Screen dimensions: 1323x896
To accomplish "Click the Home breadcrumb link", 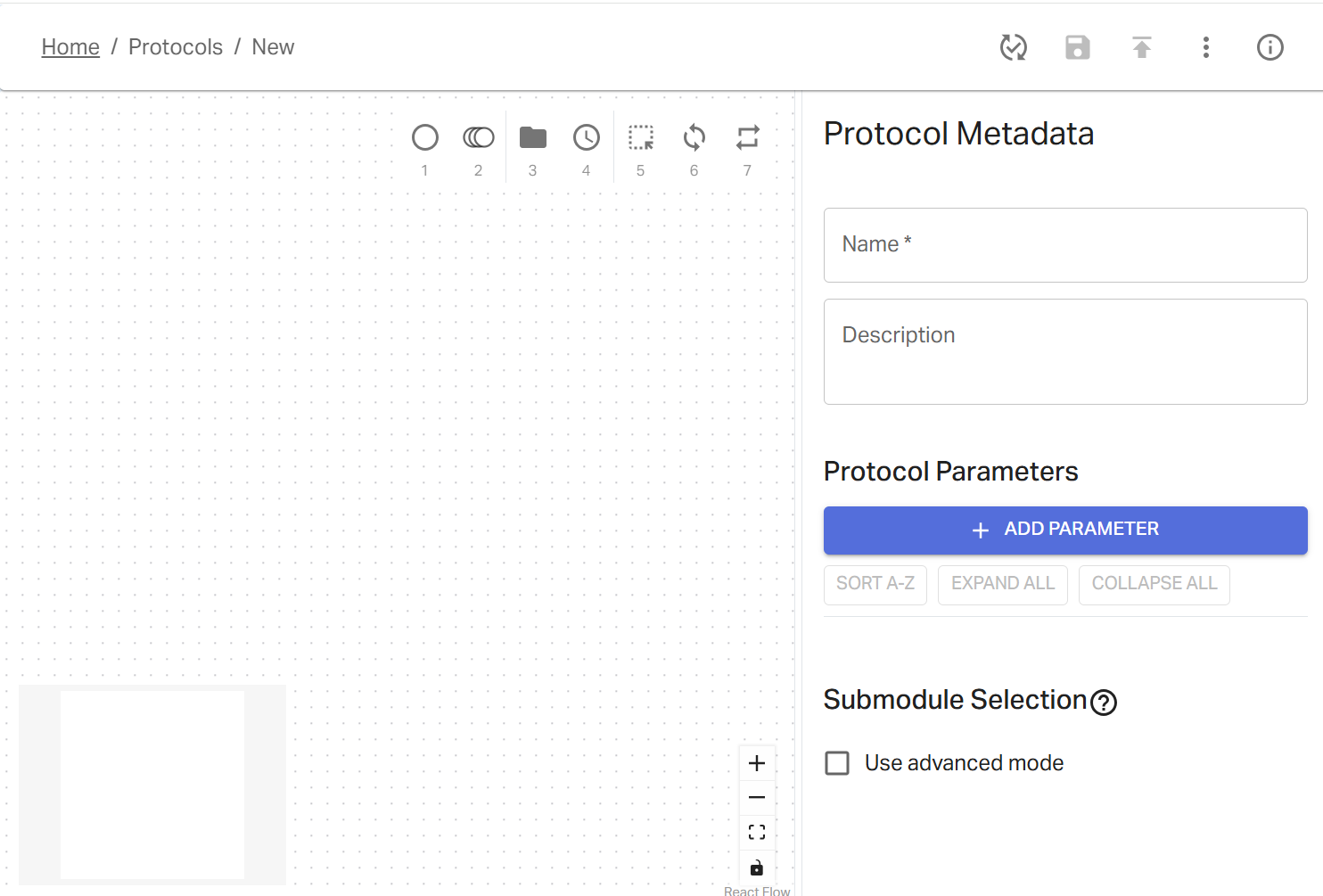I will (70, 46).
